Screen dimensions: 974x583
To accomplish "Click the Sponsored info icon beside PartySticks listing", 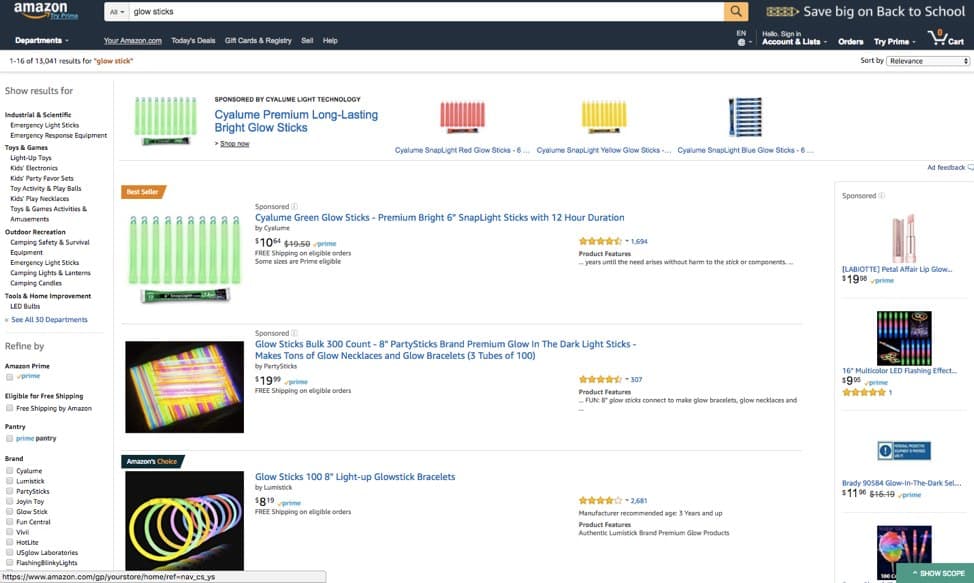I will pyautogui.click(x=294, y=333).
